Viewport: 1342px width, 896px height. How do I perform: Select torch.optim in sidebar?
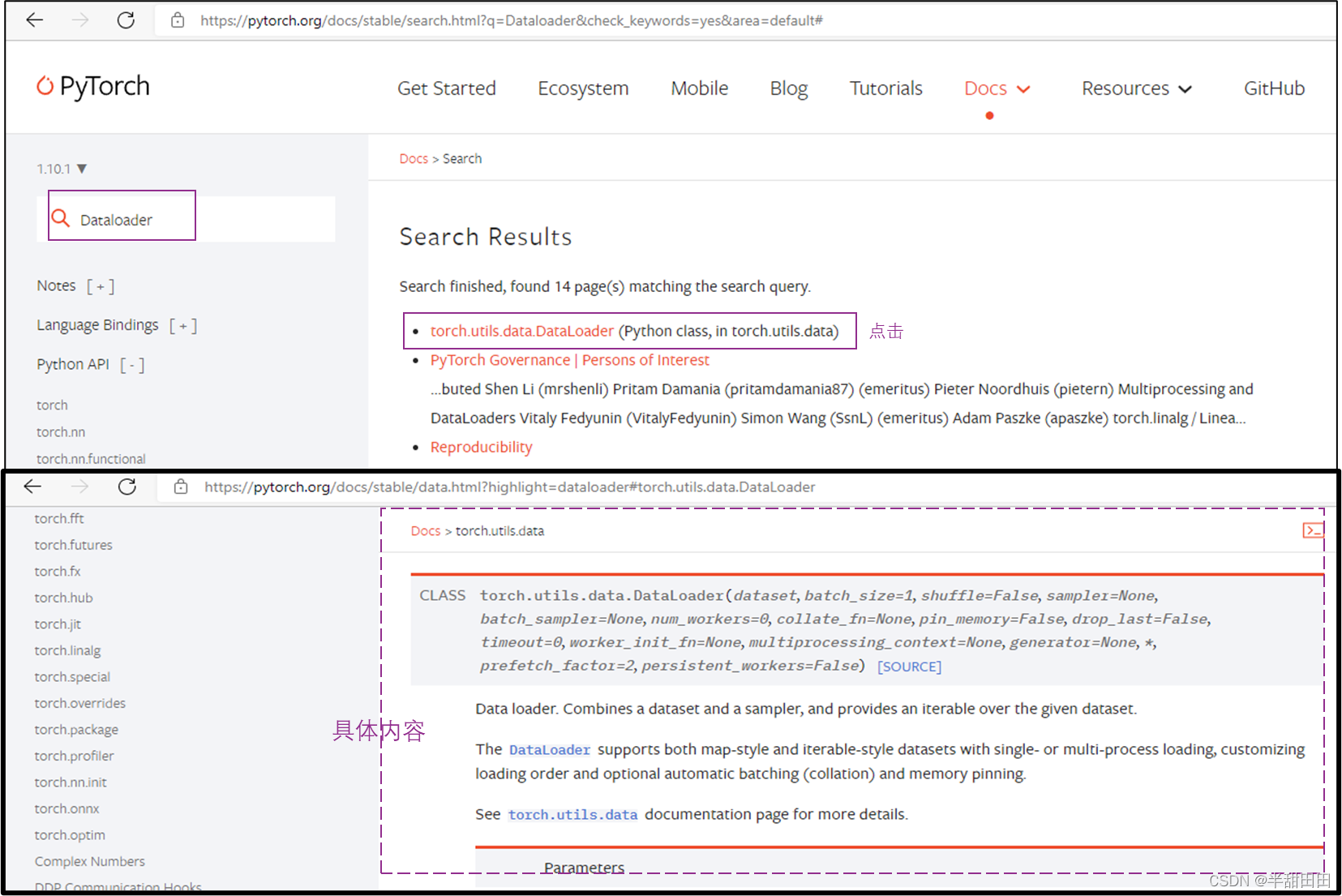point(70,835)
